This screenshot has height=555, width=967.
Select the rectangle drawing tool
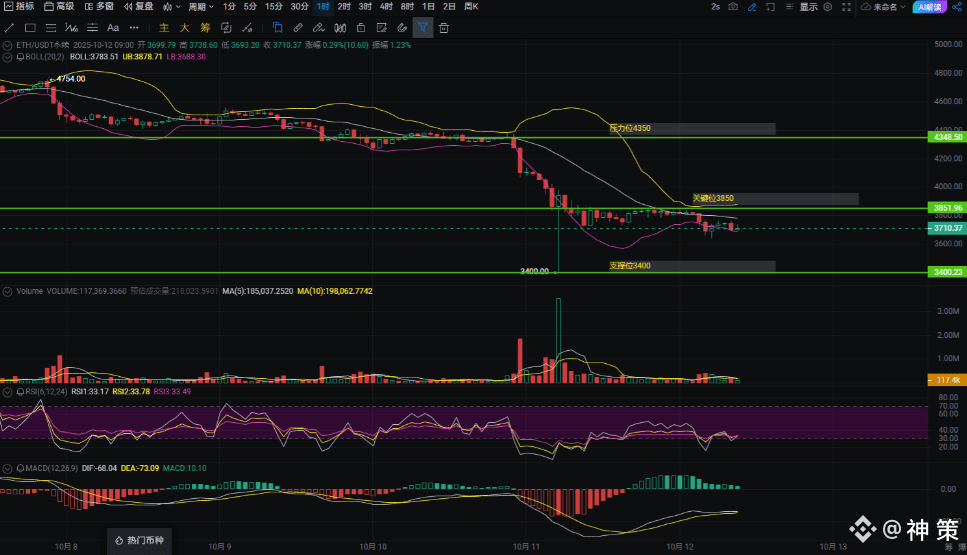(x=30, y=28)
